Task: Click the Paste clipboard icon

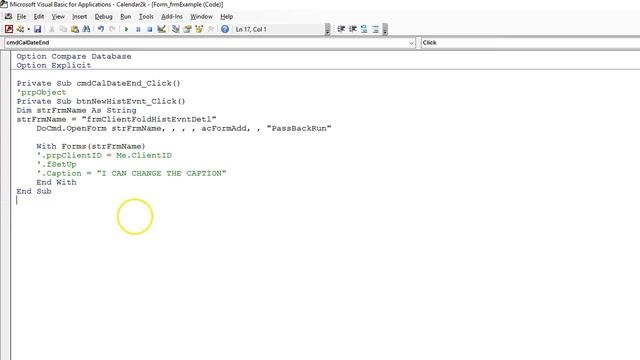Action: [x=75, y=29]
